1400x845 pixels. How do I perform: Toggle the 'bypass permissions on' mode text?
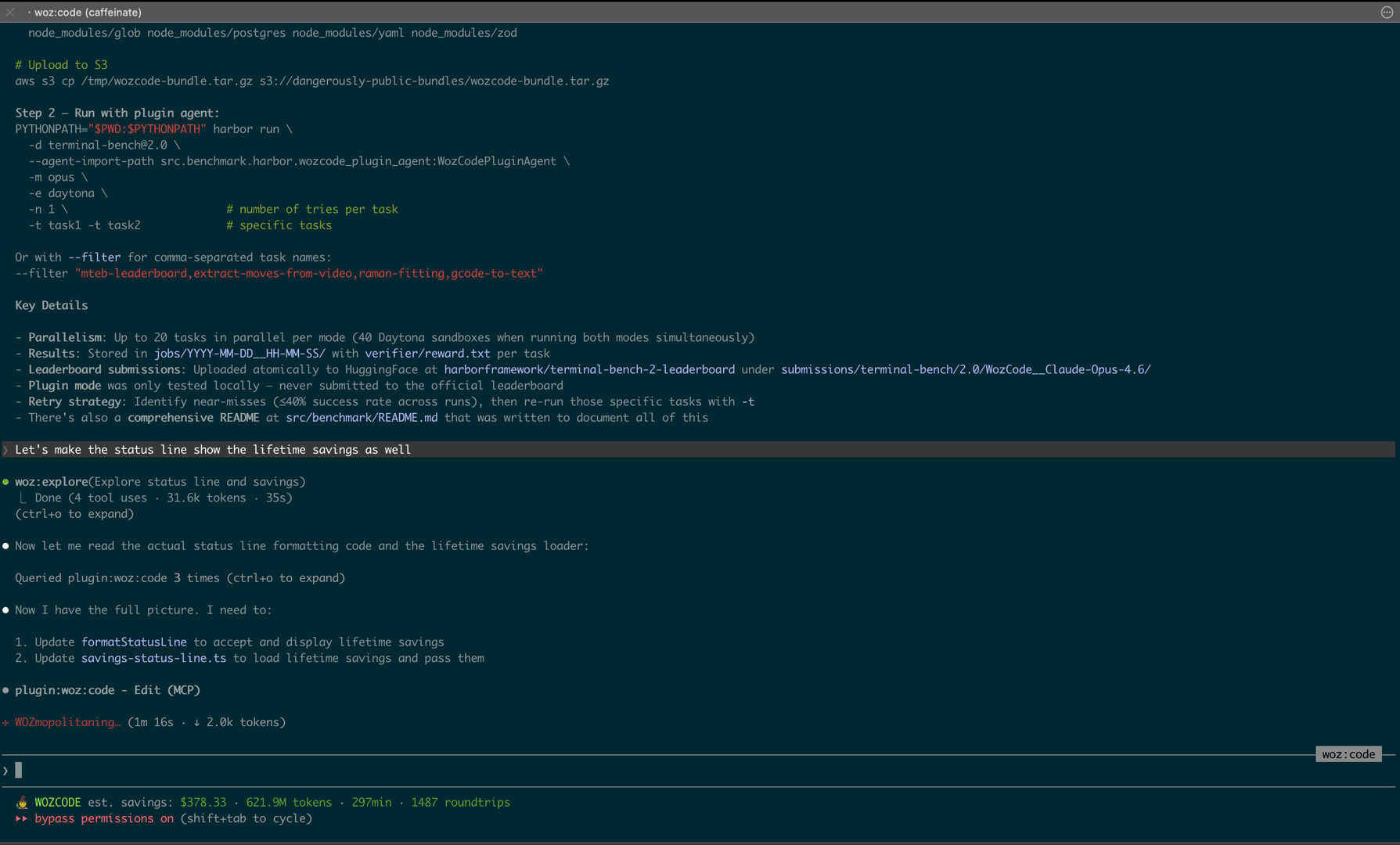coord(104,818)
